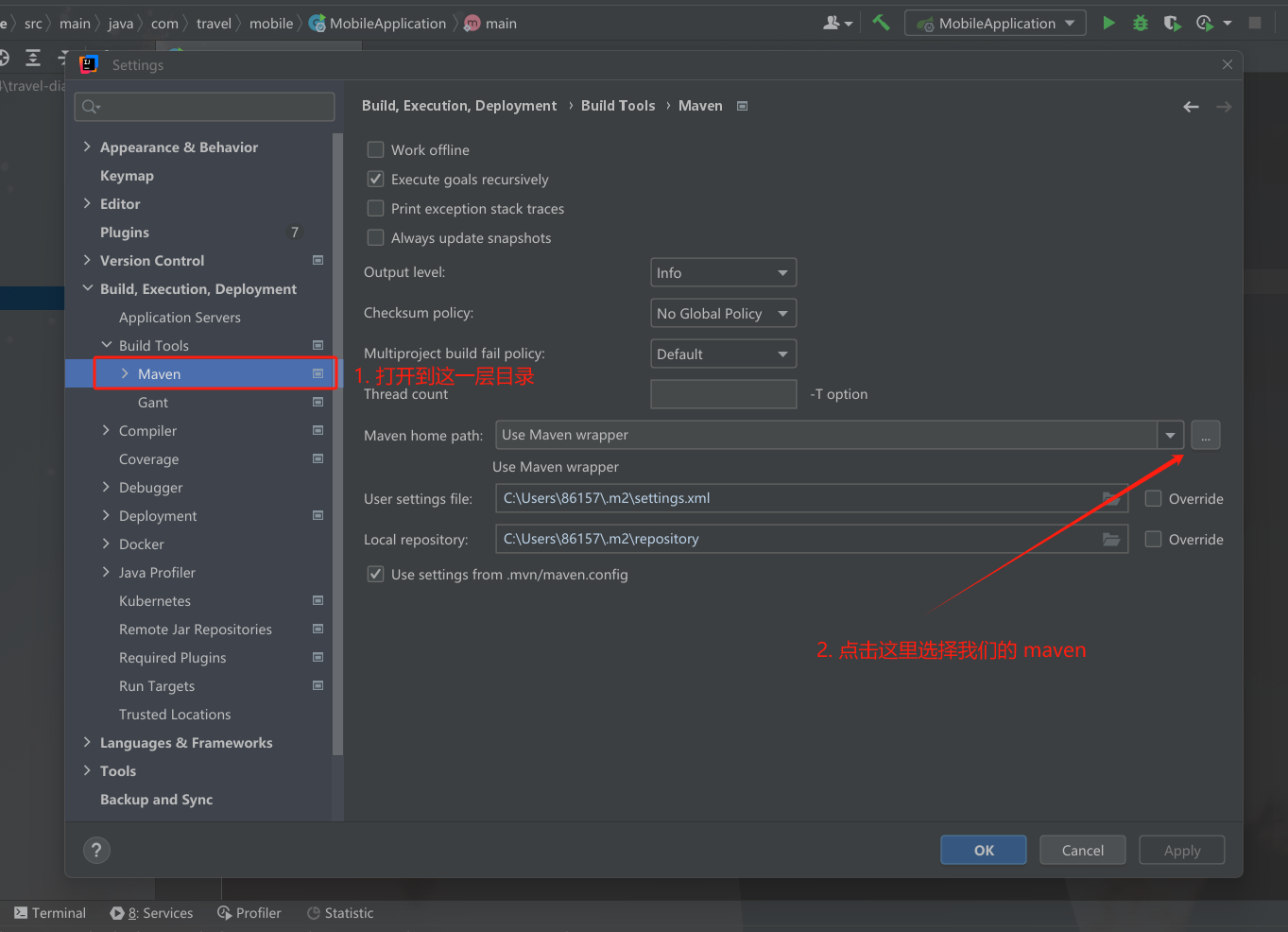Enable Print exception stack traces
The width and height of the screenshot is (1288, 932).
point(375,208)
